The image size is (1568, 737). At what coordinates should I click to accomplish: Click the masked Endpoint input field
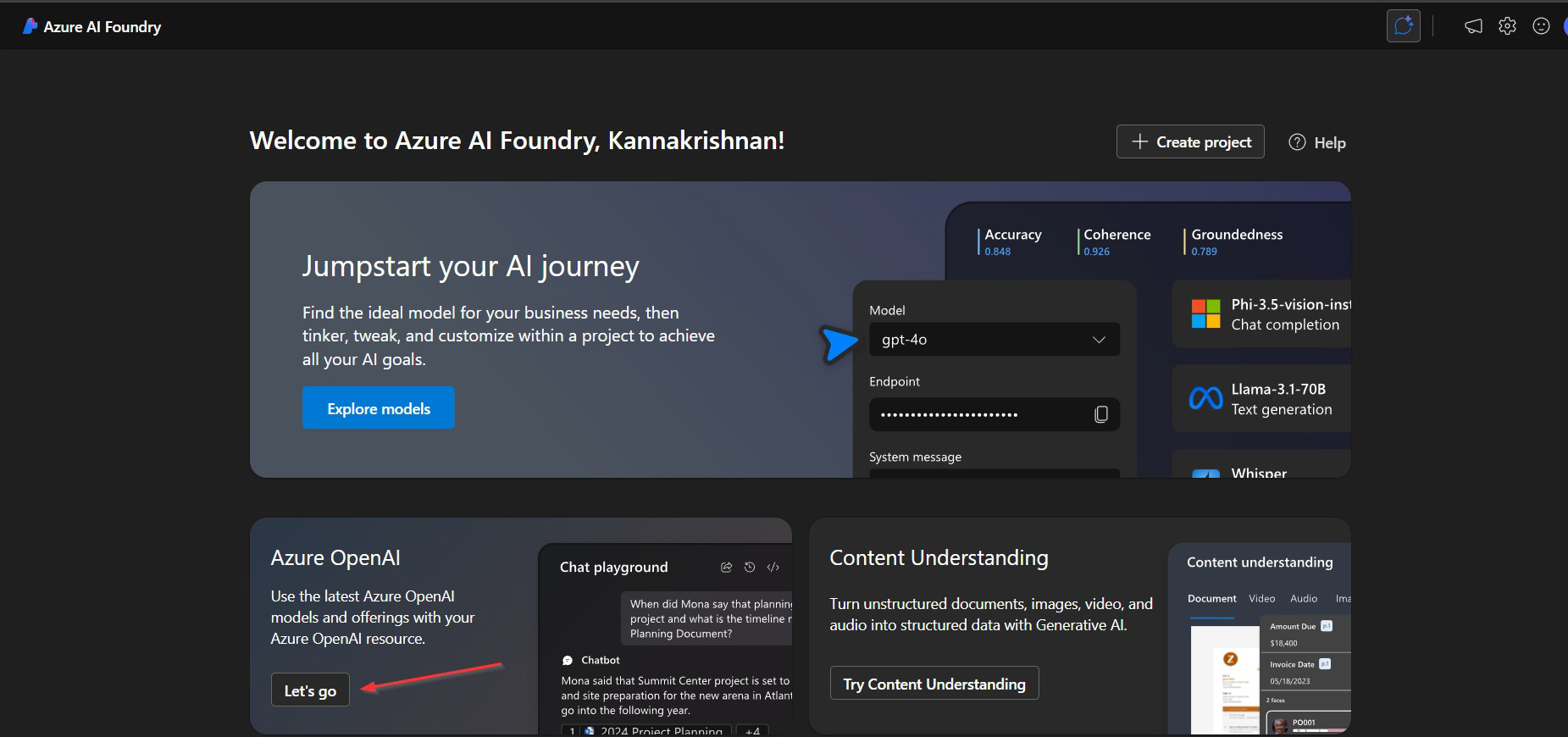[x=995, y=414]
